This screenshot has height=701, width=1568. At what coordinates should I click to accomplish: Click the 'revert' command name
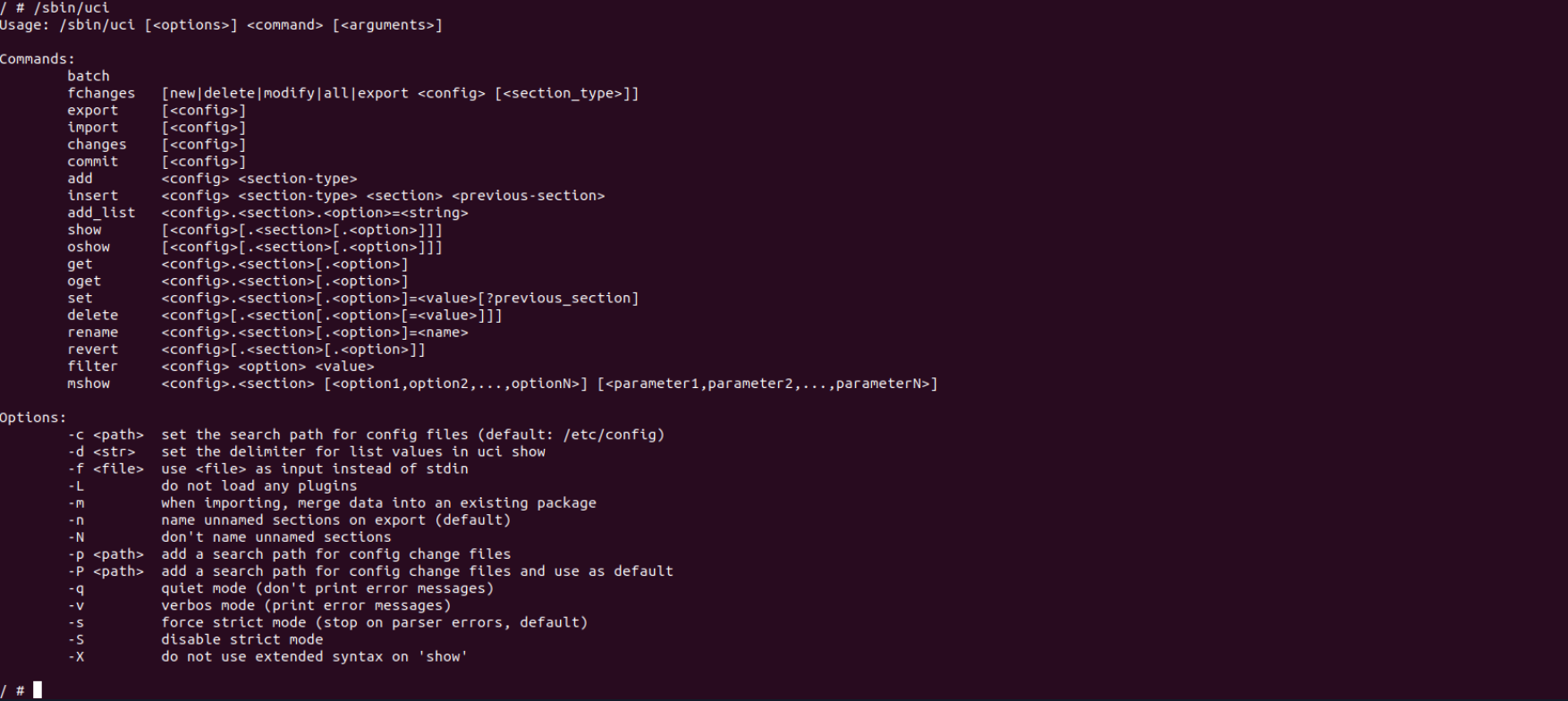coord(92,350)
